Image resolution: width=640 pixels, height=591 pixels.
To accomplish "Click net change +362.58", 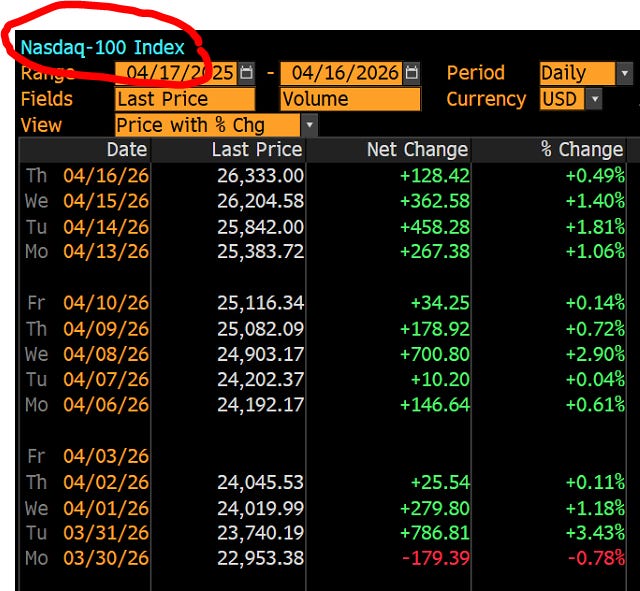I will (x=435, y=201).
